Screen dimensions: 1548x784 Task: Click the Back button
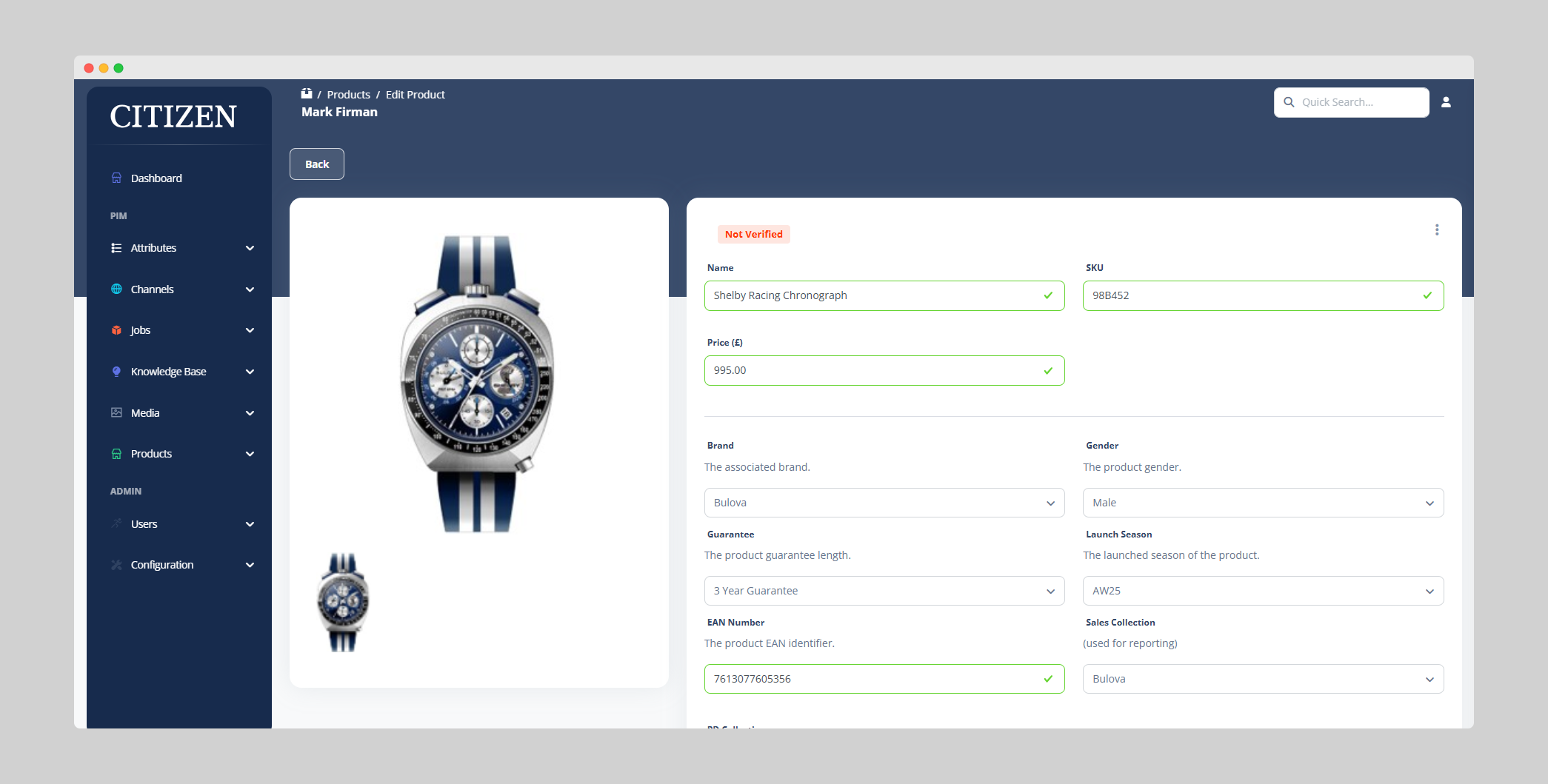click(317, 164)
